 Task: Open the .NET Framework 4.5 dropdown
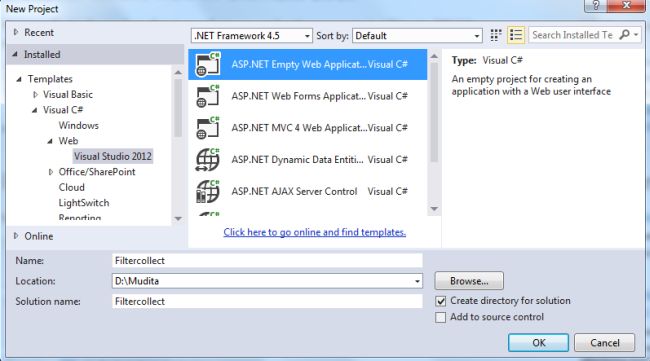(x=252, y=36)
